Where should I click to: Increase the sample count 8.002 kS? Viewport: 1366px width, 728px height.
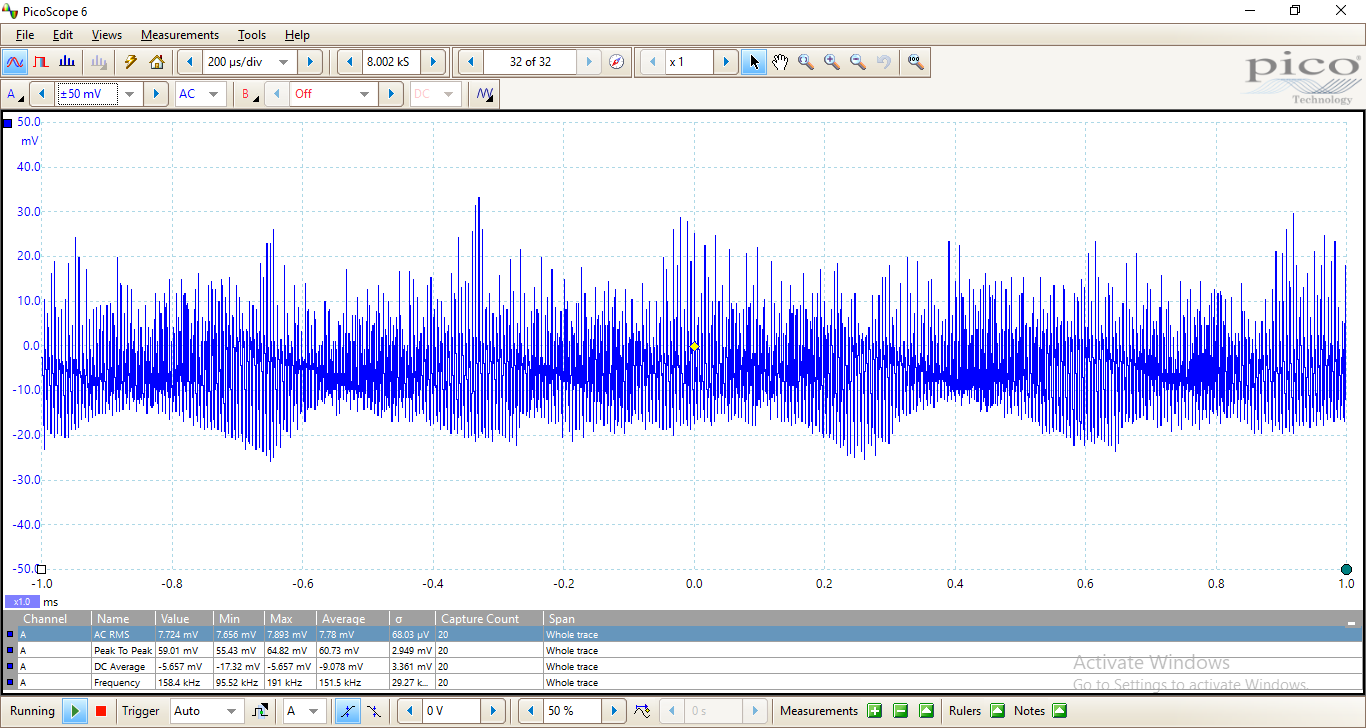click(433, 62)
